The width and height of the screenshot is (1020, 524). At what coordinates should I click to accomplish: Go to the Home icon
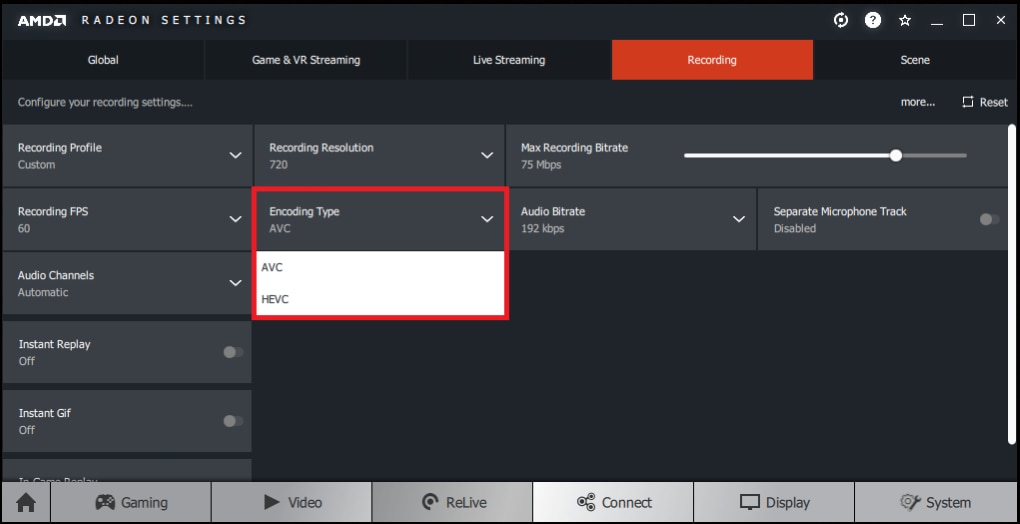point(26,503)
